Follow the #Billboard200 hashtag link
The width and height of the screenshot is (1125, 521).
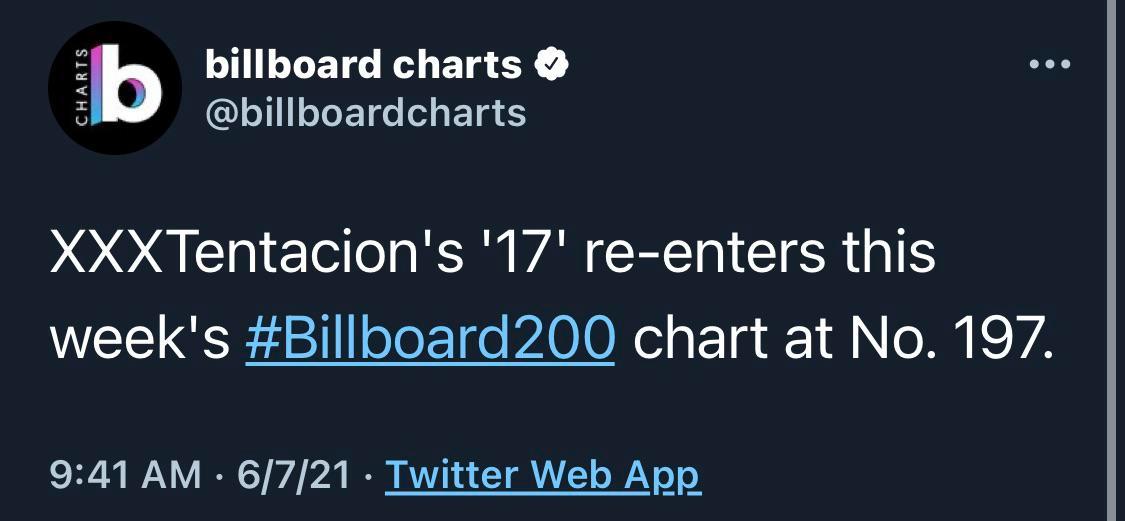pyautogui.click(x=430, y=340)
